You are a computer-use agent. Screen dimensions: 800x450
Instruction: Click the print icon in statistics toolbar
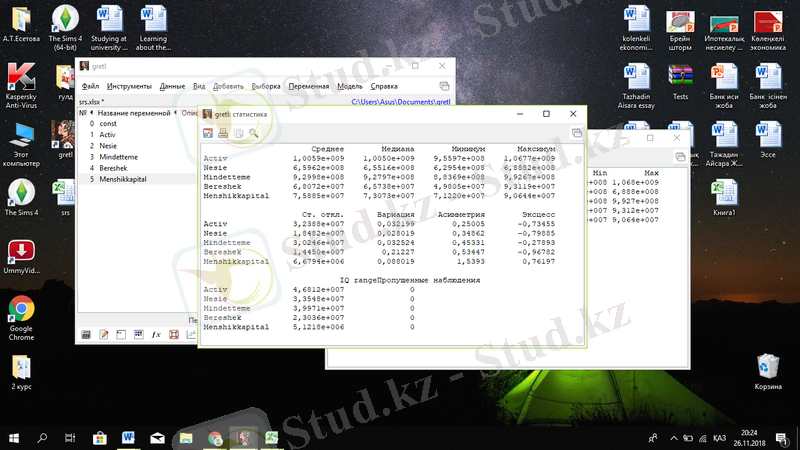coord(223,132)
